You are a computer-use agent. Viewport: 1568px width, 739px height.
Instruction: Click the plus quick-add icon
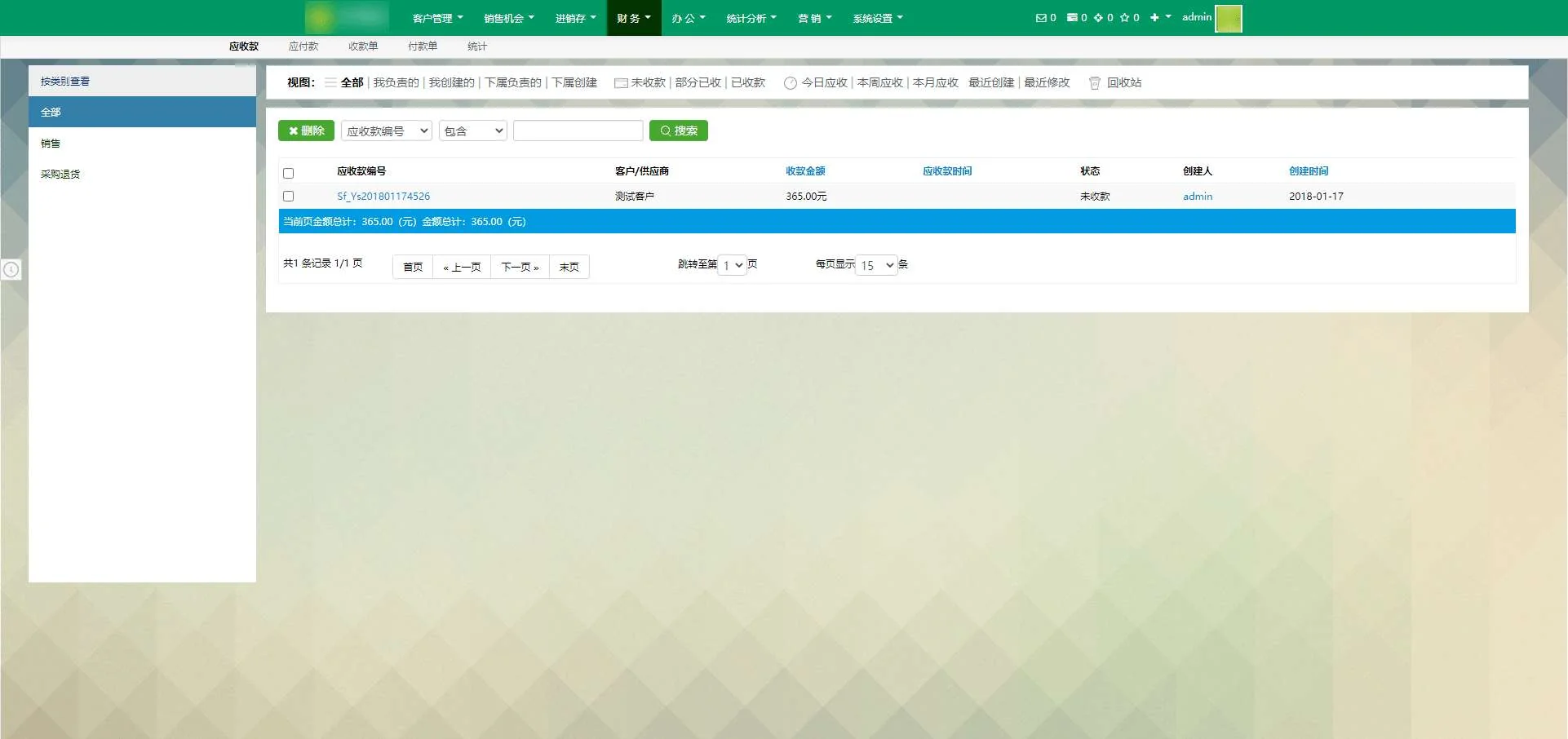point(1154,18)
